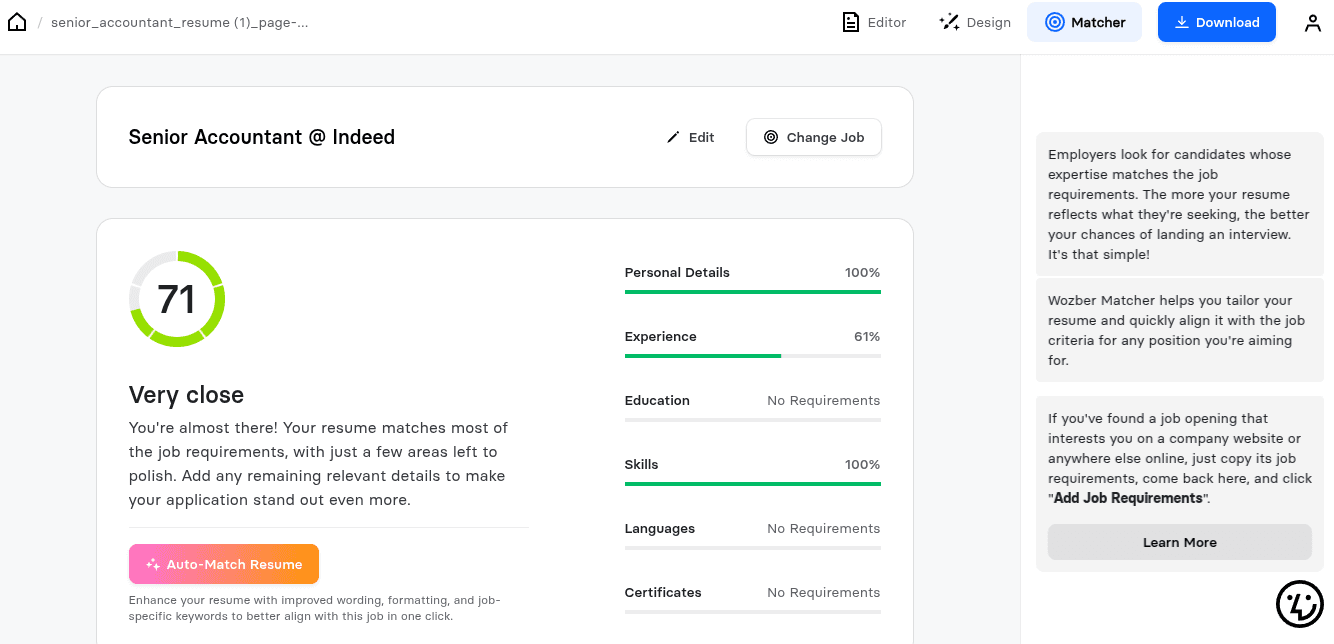Click 'You're almost there!' description text
This screenshot has width=1334, height=644.
point(319,464)
